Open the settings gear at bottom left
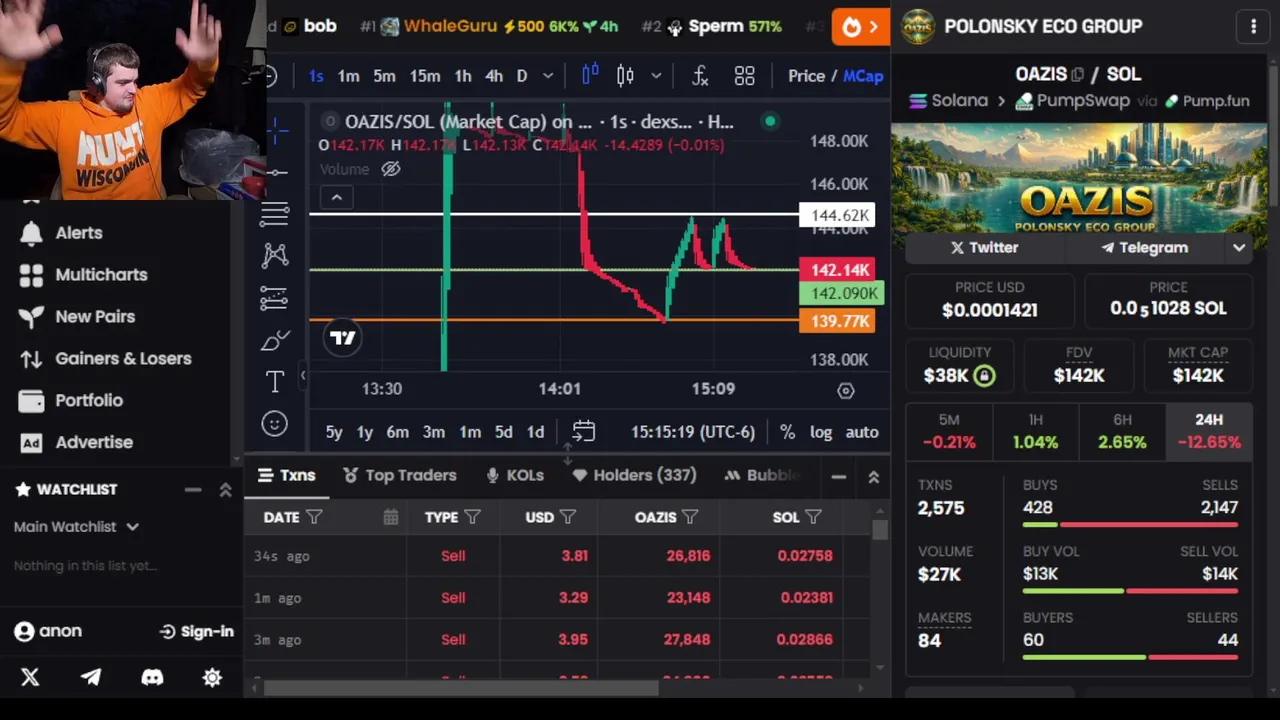This screenshot has width=1280, height=720. (212, 677)
